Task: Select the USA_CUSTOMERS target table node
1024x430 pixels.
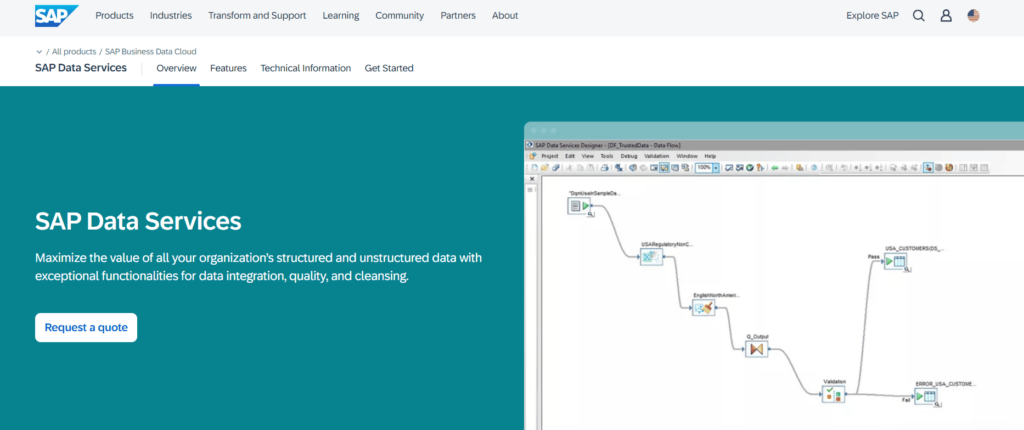Action: 895,262
